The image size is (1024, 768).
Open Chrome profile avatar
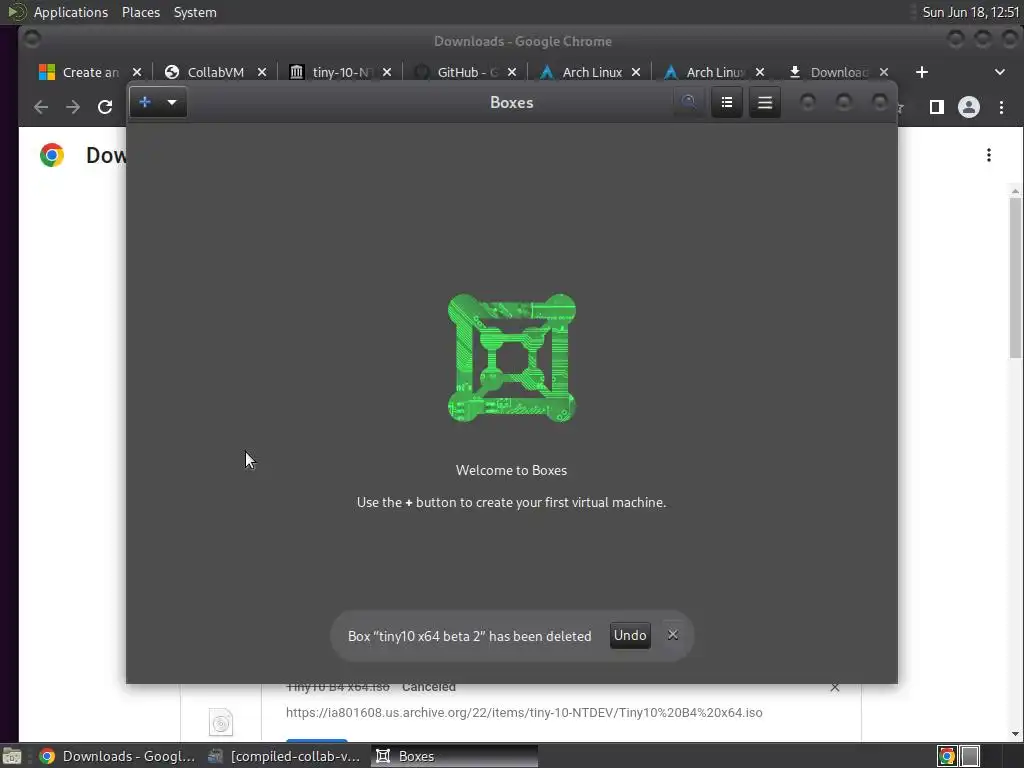969,107
